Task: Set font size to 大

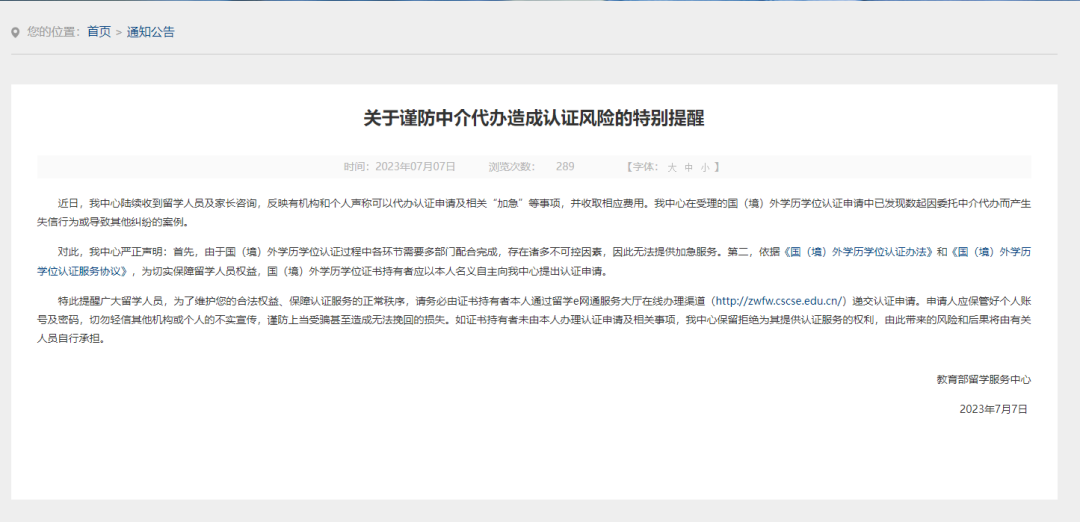Action: pos(672,167)
